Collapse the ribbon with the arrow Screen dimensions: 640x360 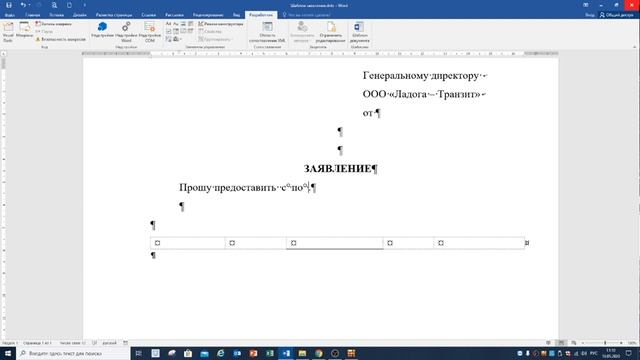point(634,47)
